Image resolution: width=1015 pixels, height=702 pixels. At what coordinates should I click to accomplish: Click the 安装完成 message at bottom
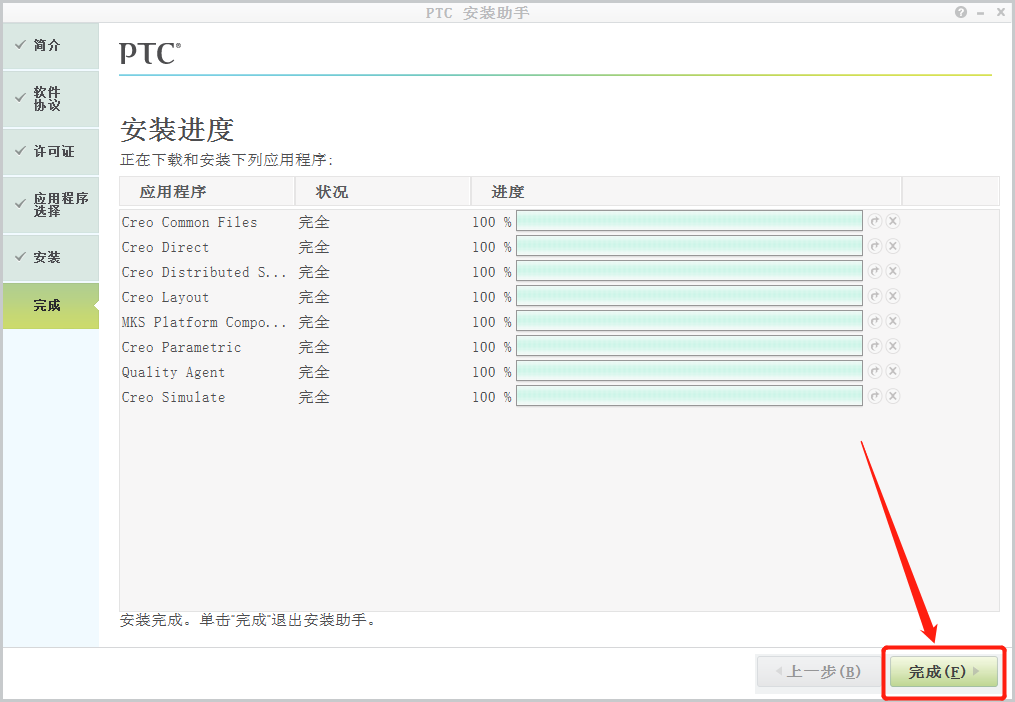pyautogui.click(x=248, y=620)
